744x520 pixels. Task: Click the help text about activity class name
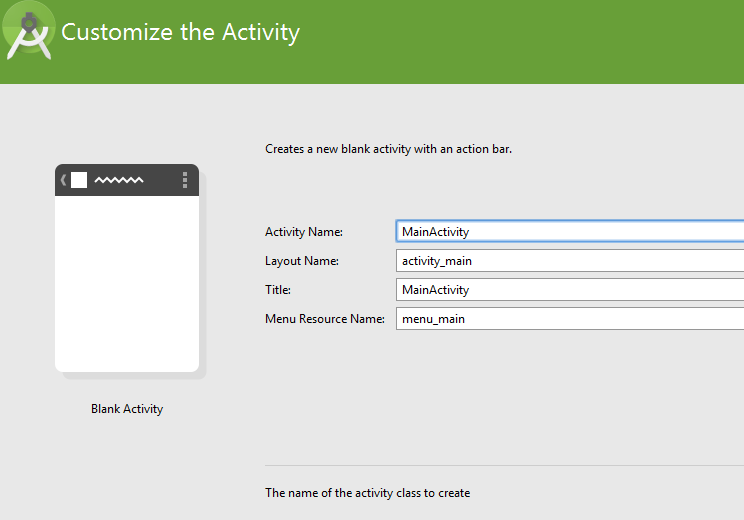(367, 493)
